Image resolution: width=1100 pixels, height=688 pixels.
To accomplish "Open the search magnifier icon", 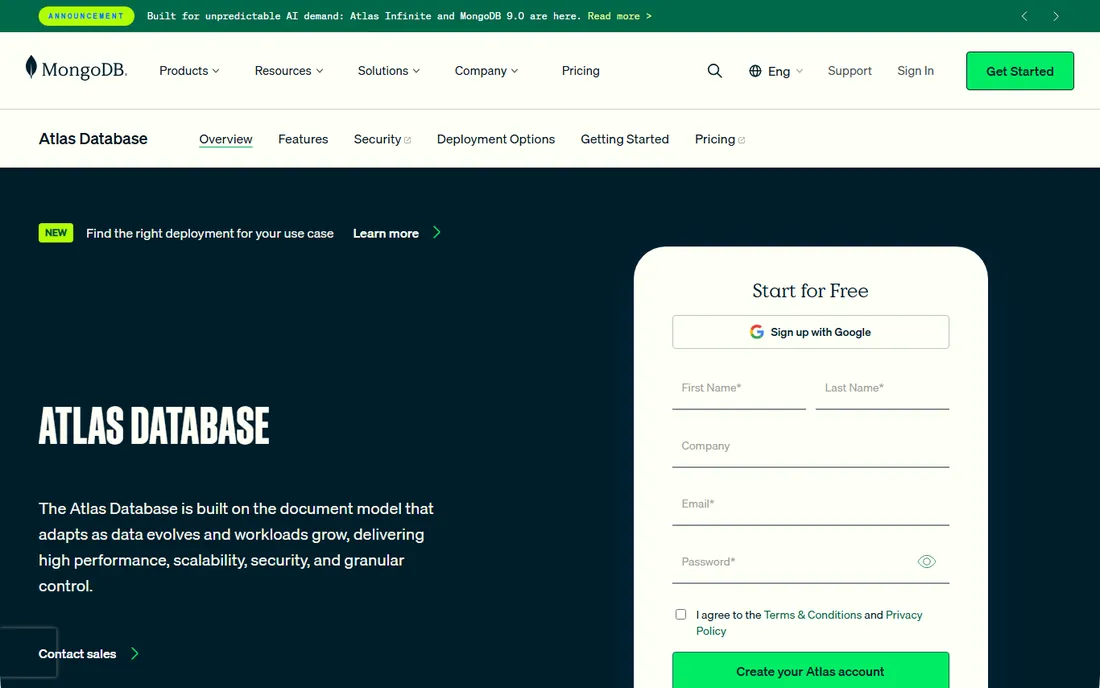I will [x=714, y=71].
